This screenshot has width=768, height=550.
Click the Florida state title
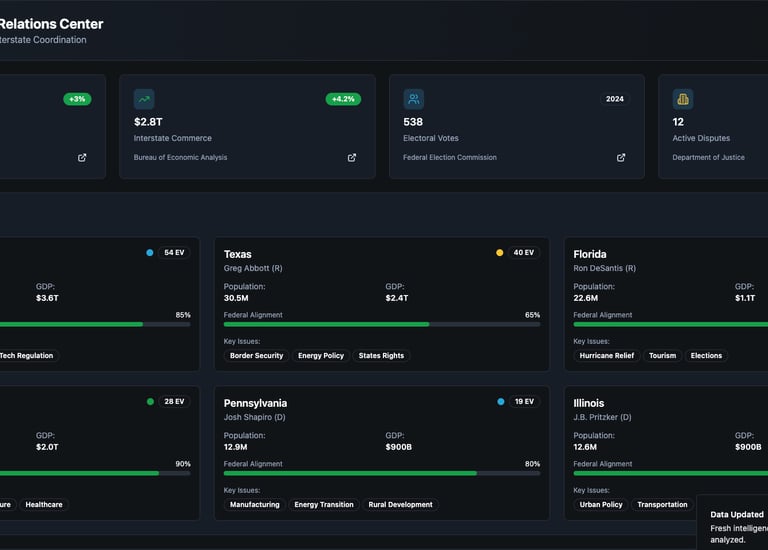pos(590,254)
